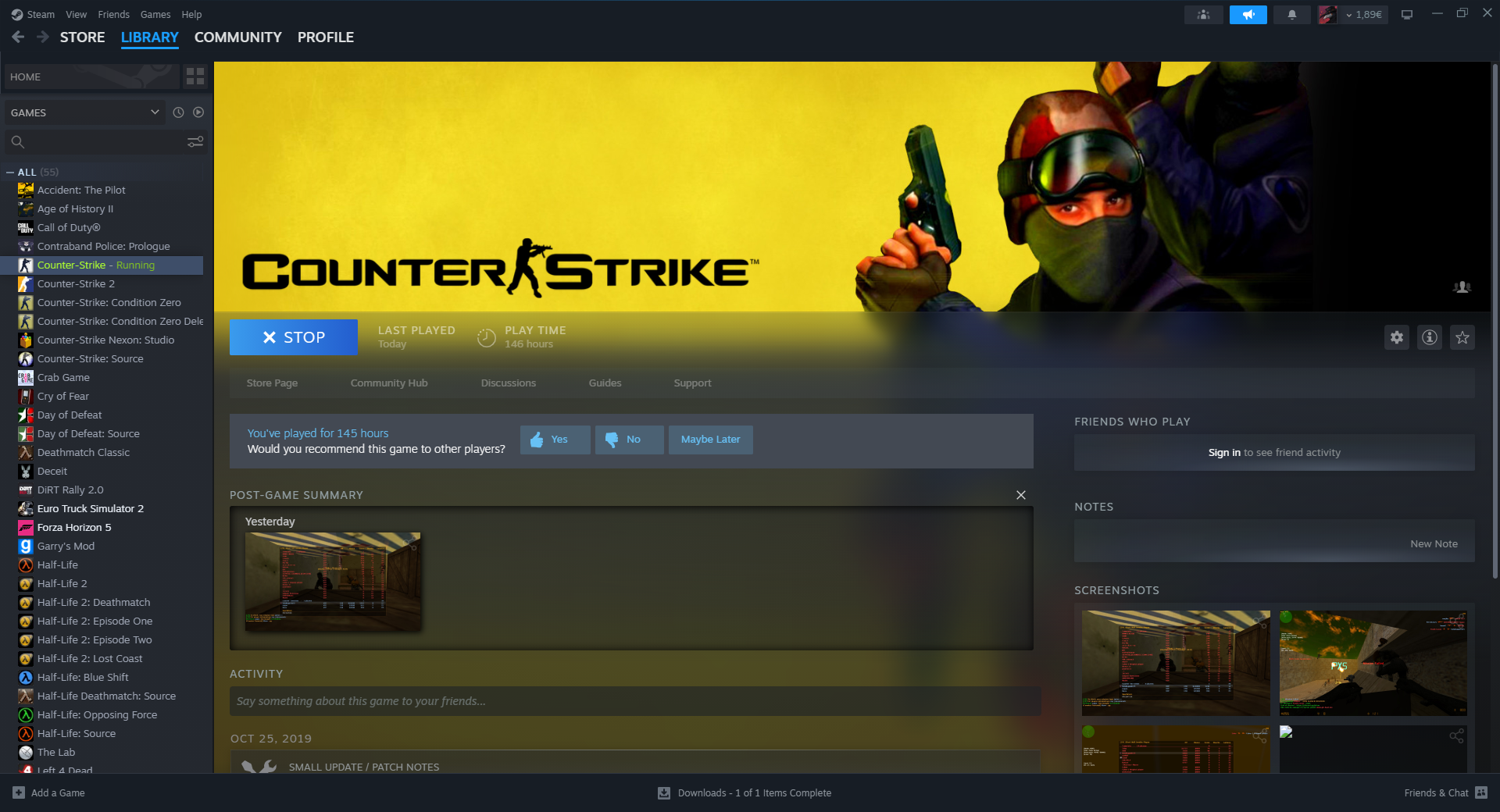
Task: Click the Add a Game plus icon
Action: [x=19, y=792]
